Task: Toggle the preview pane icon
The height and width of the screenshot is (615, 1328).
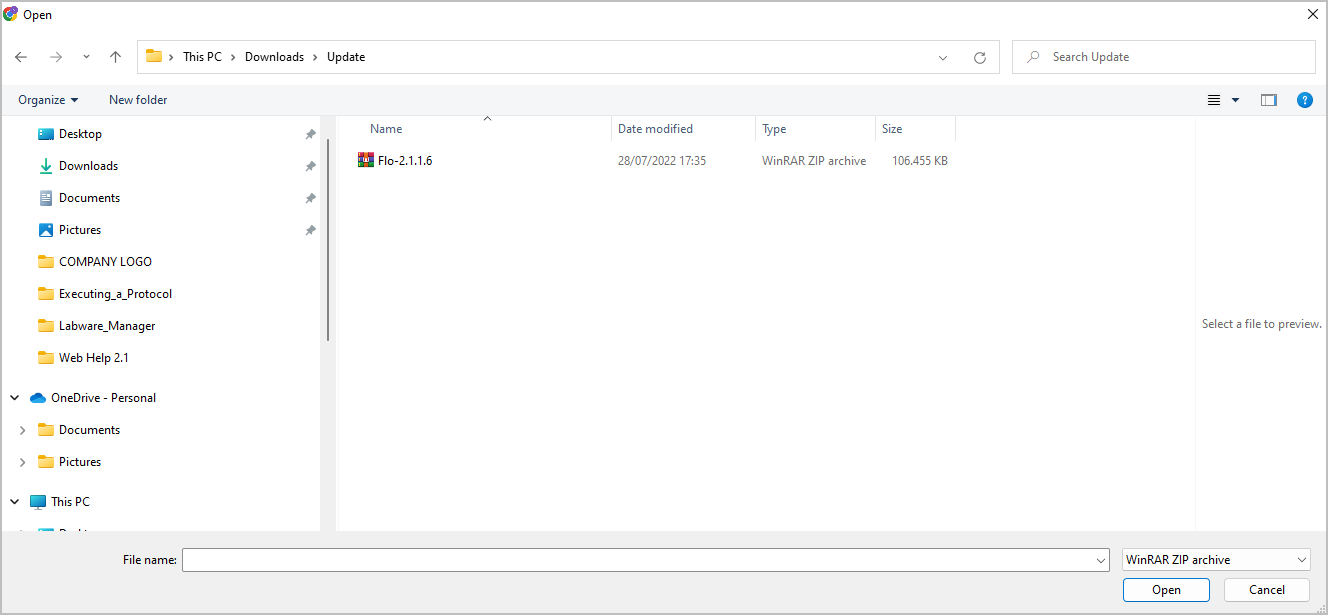Action: pyautogui.click(x=1268, y=100)
